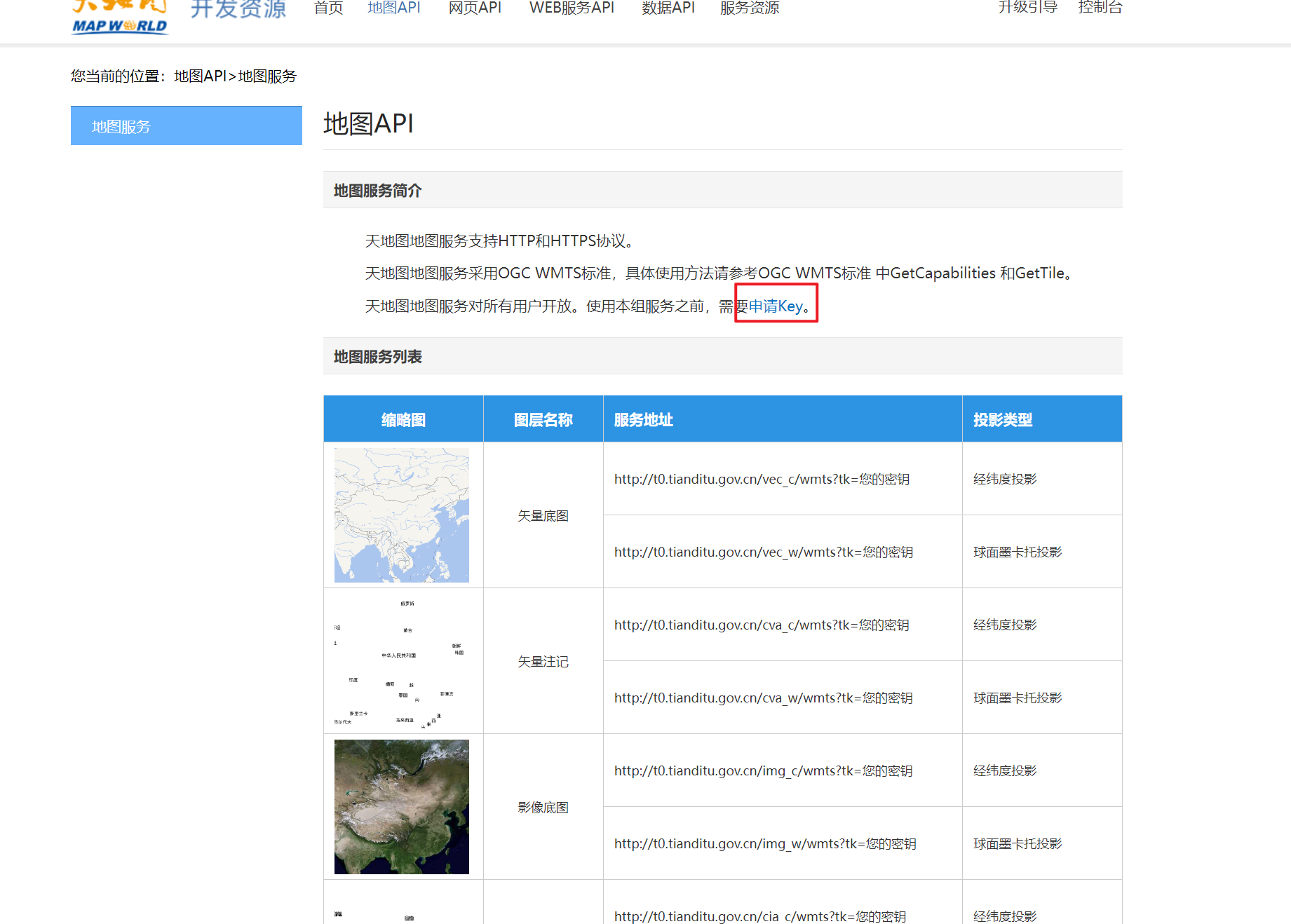The height and width of the screenshot is (924, 1291).
Task: Click 球面墨卡托投影 in the vec_w row
Action: click(x=1018, y=552)
